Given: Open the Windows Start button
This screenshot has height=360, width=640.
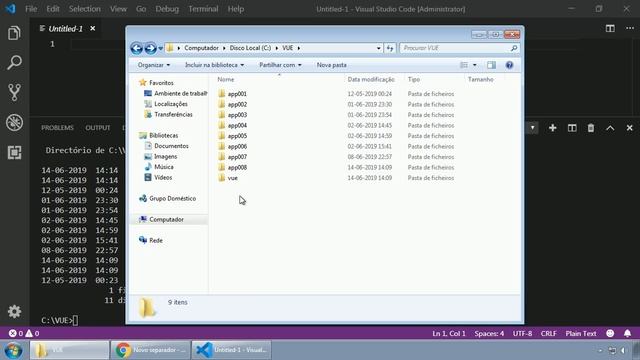Looking at the screenshot, I should coord(13,350).
